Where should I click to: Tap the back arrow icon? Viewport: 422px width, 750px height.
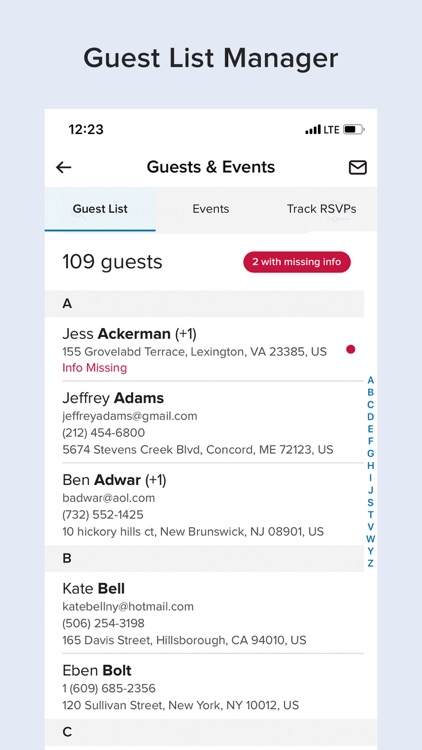pyautogui.click(x=64, y=167)
